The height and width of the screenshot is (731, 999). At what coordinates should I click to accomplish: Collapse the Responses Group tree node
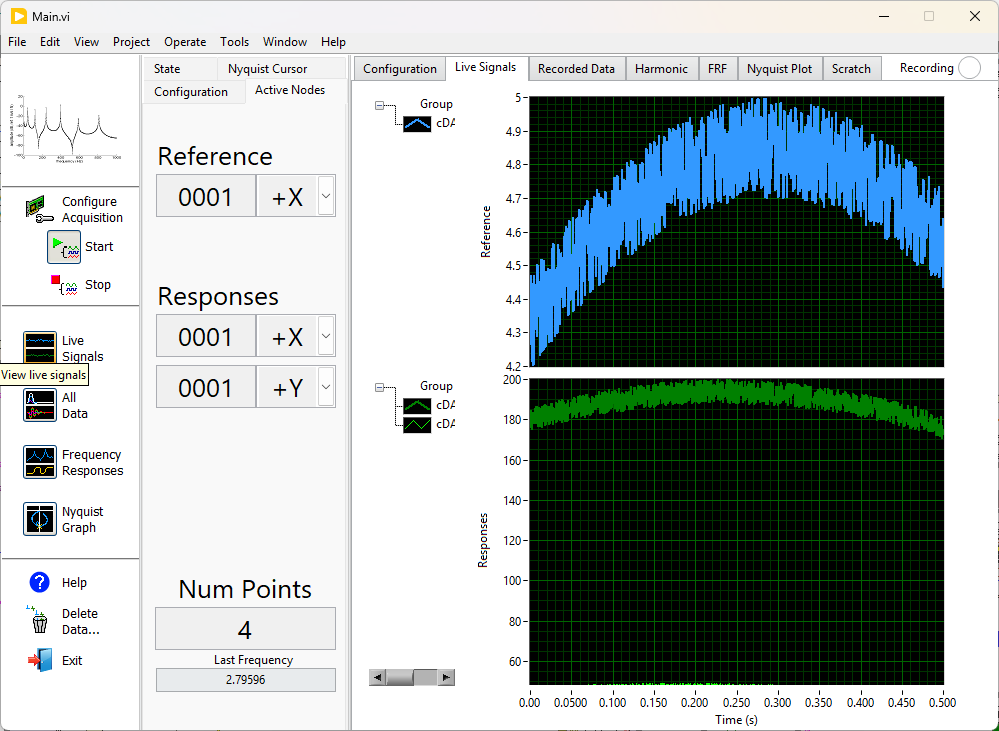click(379, 387)
